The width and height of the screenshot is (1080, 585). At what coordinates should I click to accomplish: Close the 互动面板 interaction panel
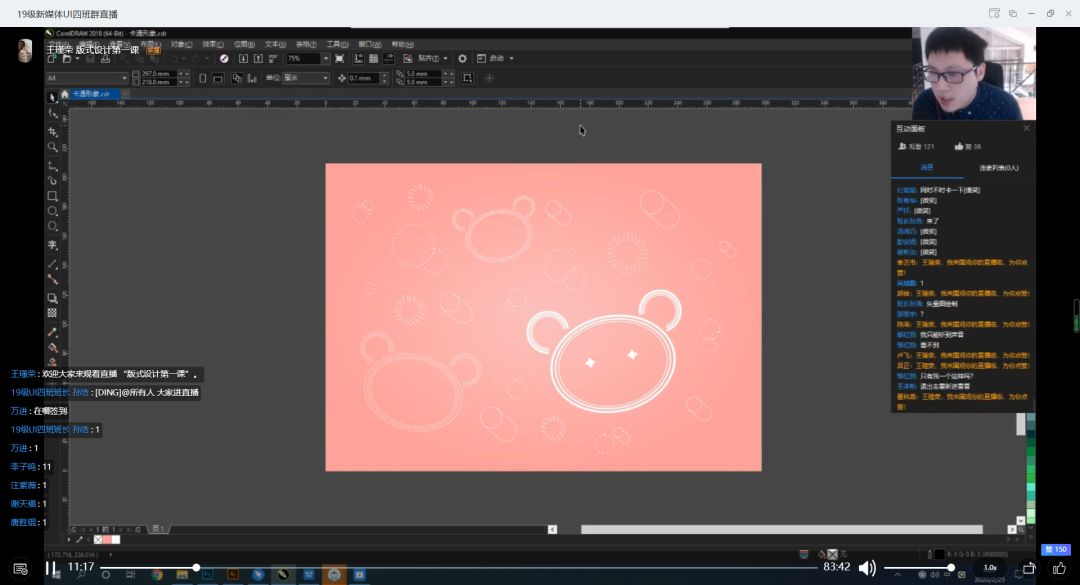click(1026, 128)
